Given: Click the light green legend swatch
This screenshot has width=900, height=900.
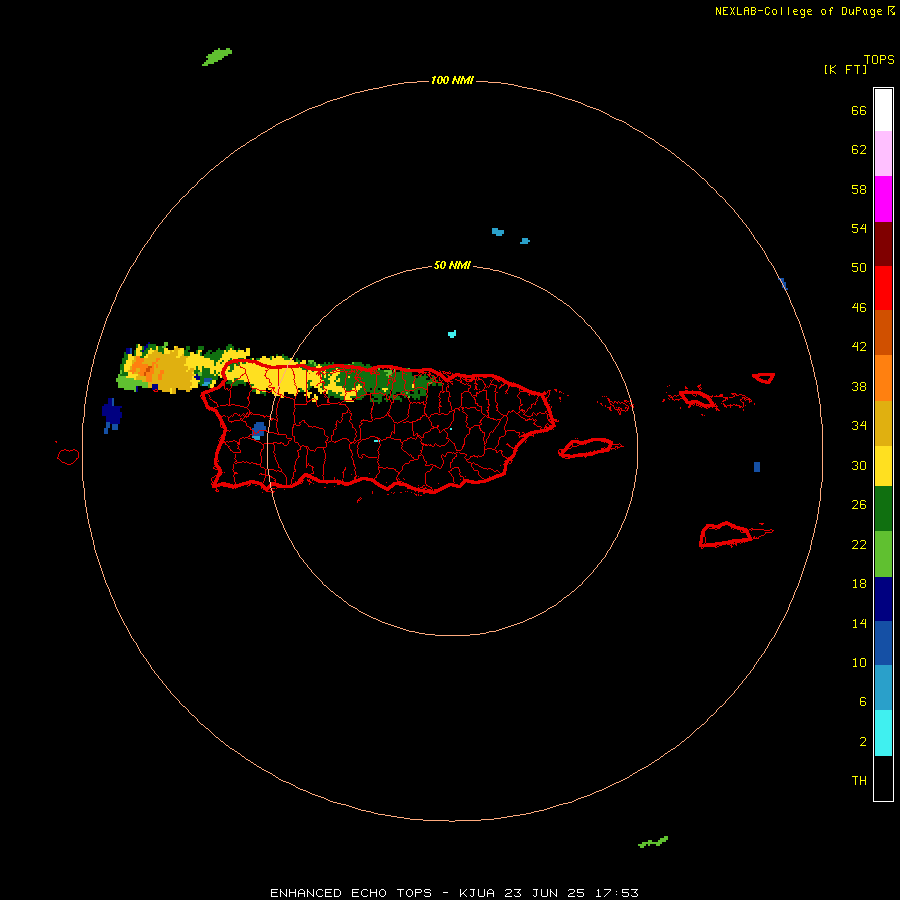Looking at the screenshot, I should (x=883, y=554).
